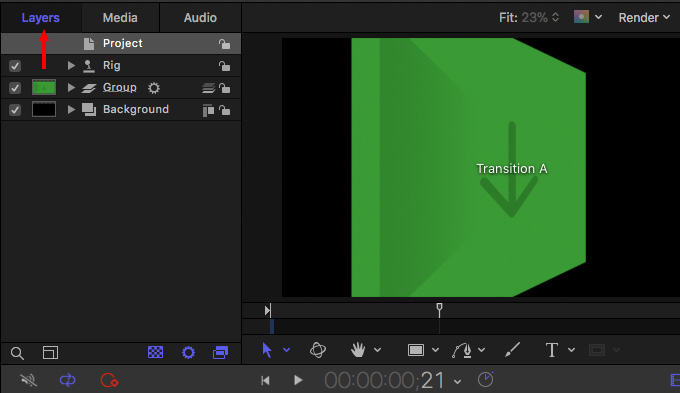This screenshot has width=680, height=393.
Task: Select the arrow Select/Transform tool
Action: (x=267, y=350)
